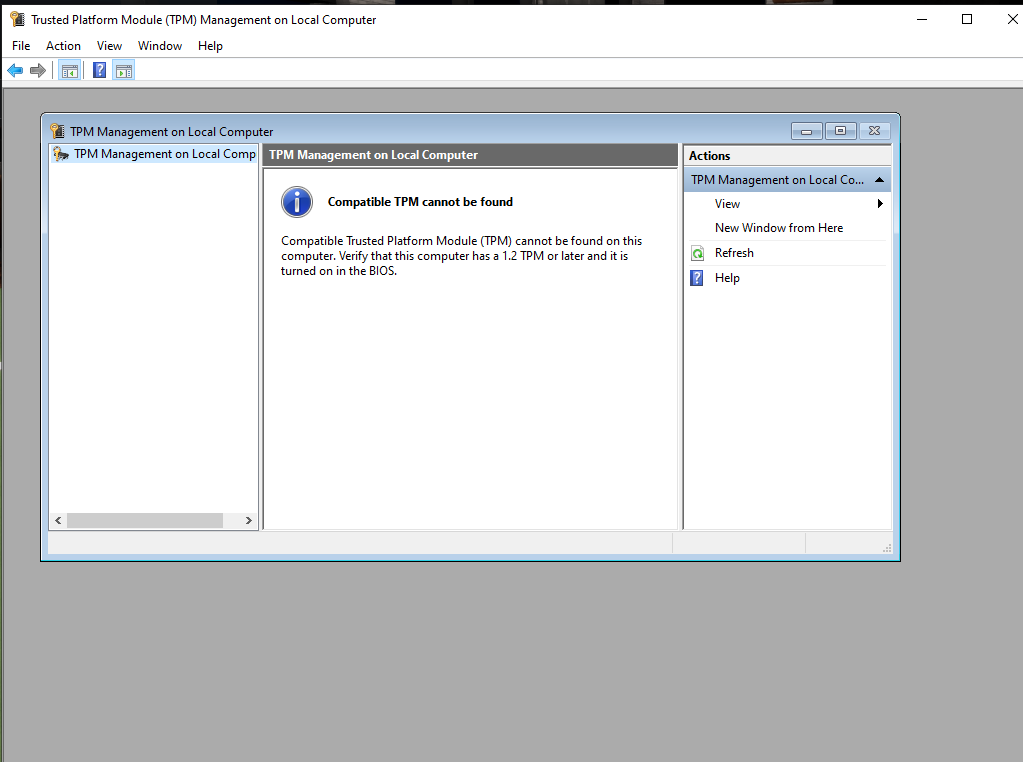Close the inner TPM Management child window
The width and height of the screenshot is (1023, 762).
(x=875, y=131)
